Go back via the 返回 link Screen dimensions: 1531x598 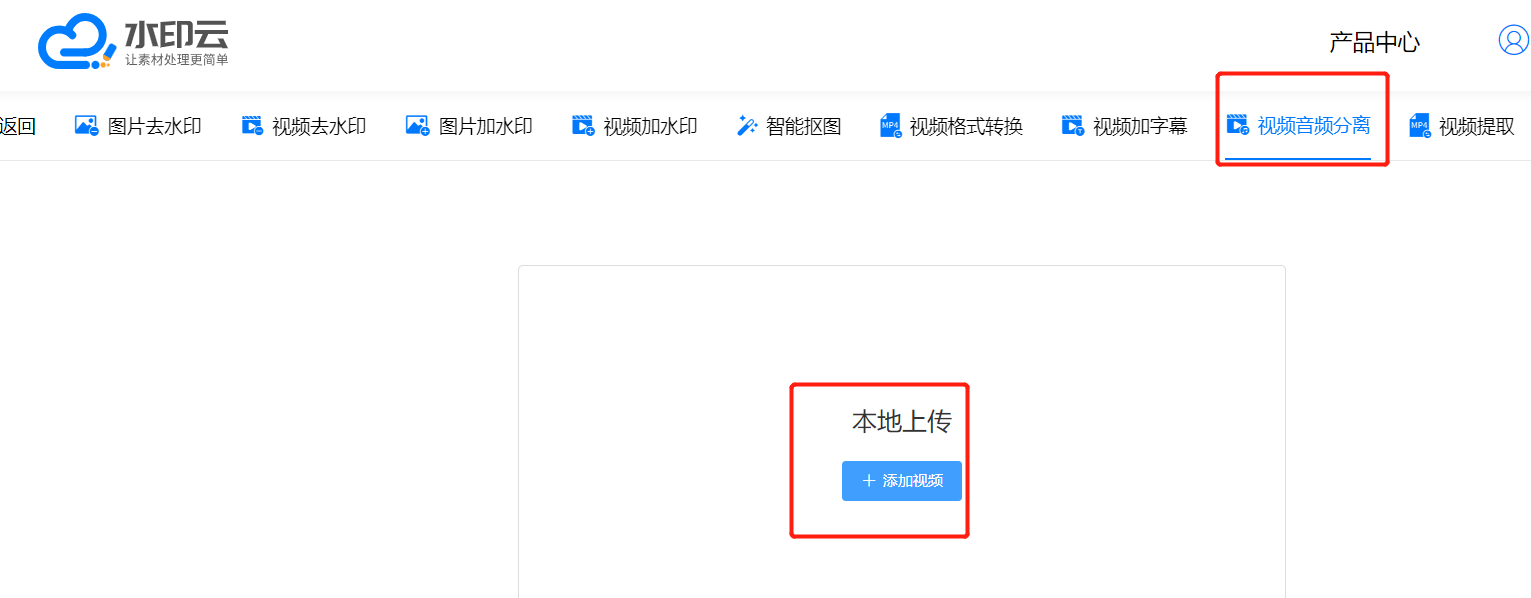(18, 126)
